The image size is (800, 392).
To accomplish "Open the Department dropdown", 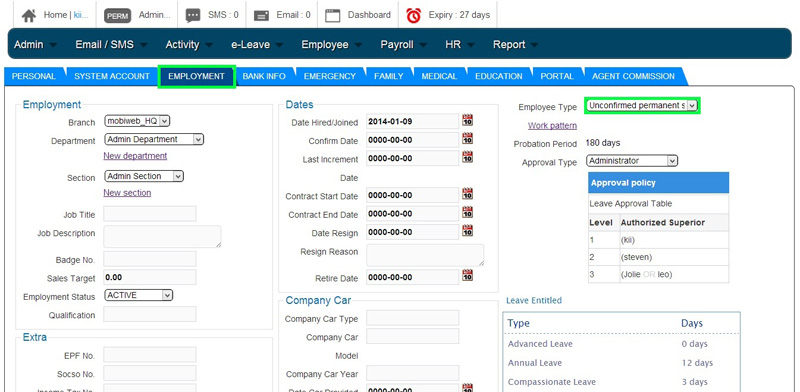I will pyautogui.click(x=154, y=139).
